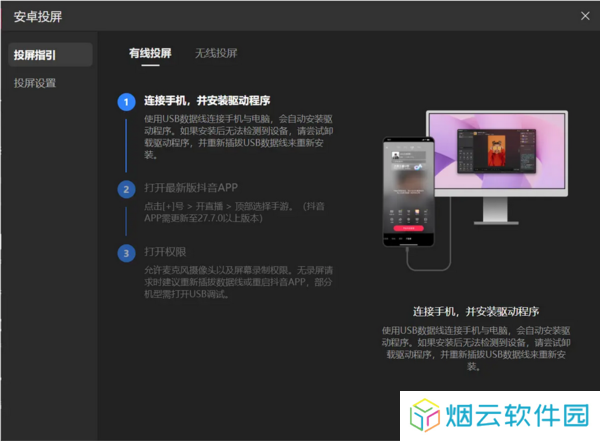Screen dimensions: 600x441
Task: Select 投屏指引 in the sidebar
Action: pyautogui.click(x=50, y=55)
